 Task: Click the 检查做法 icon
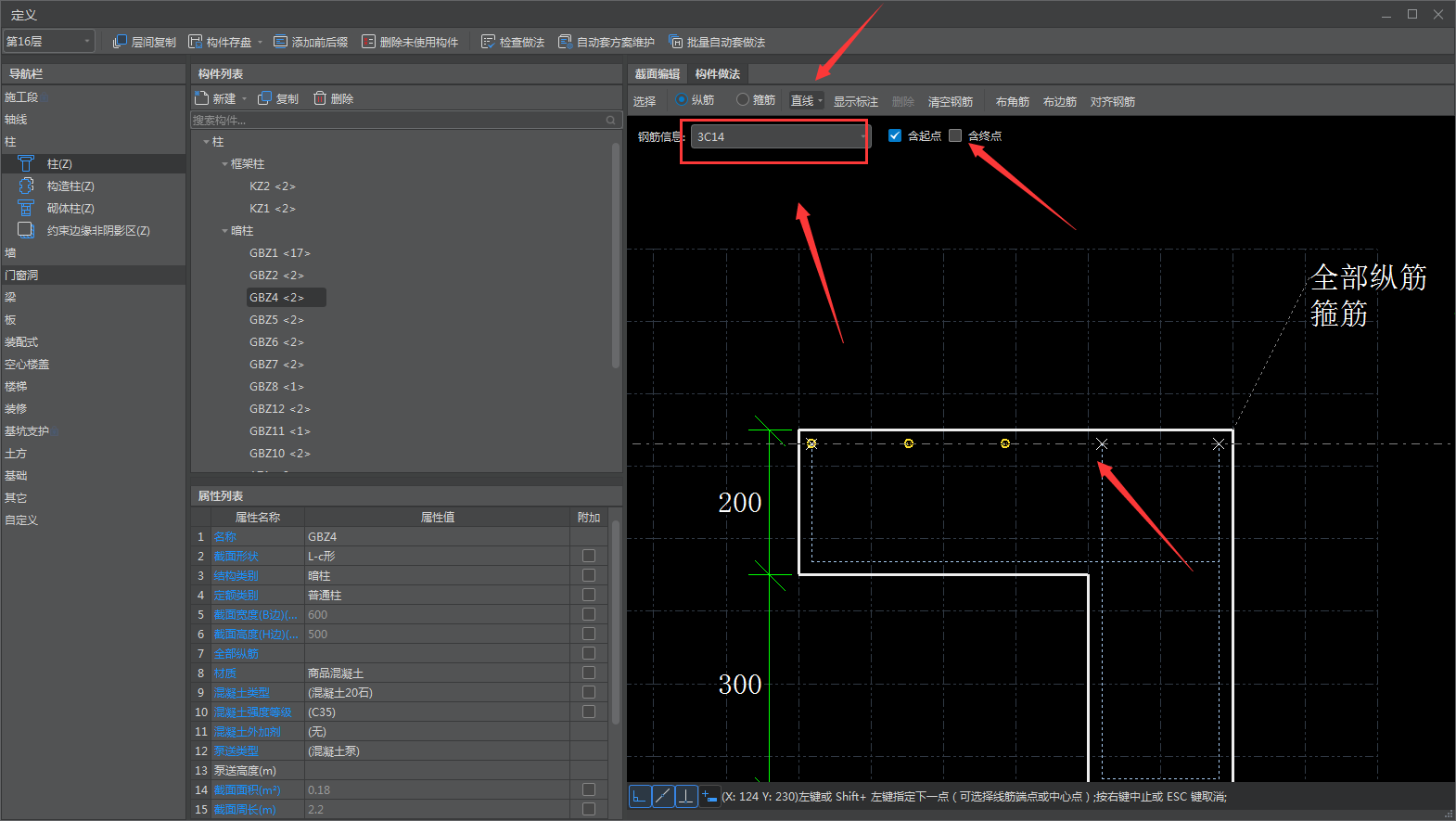coord(488,42)
